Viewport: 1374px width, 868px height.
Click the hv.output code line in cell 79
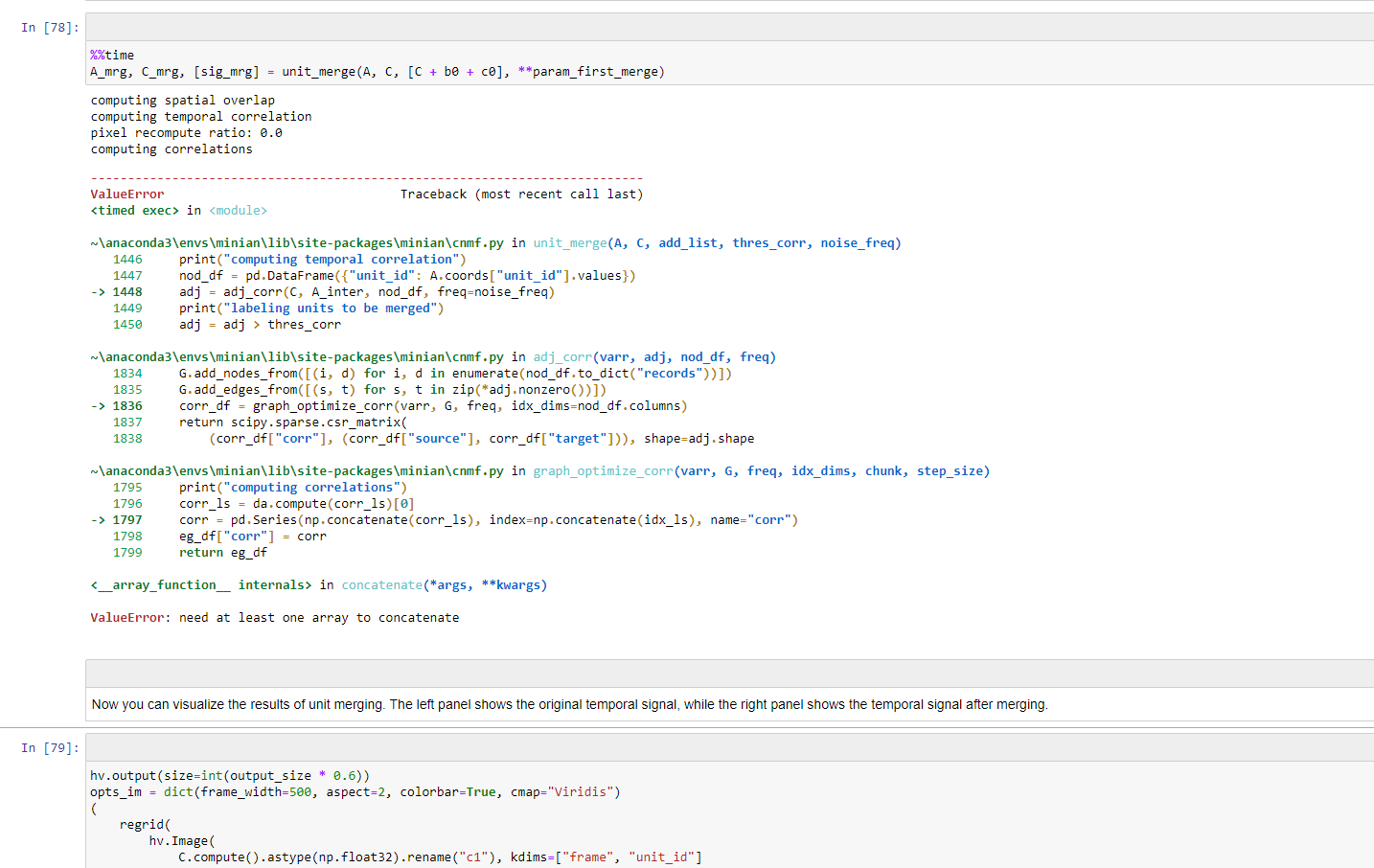coord(230,776)
